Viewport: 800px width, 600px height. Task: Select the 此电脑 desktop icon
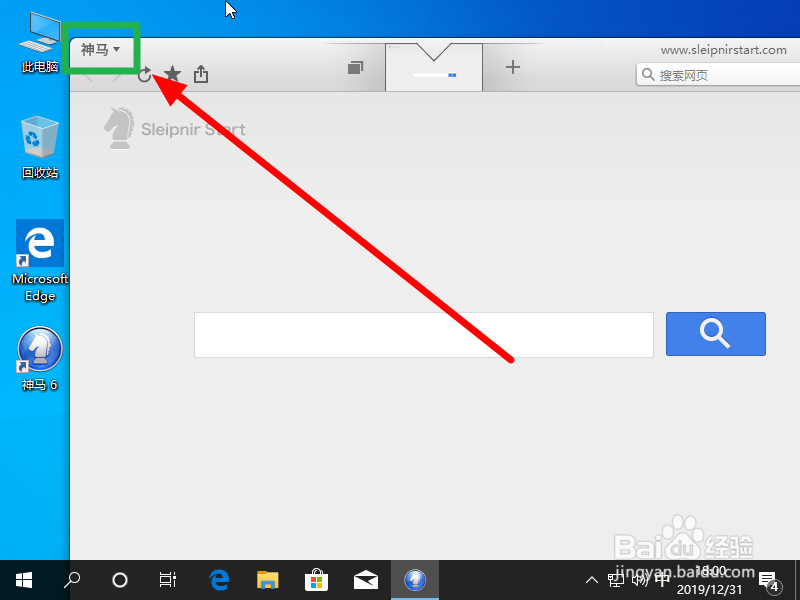tap(40, 43)
